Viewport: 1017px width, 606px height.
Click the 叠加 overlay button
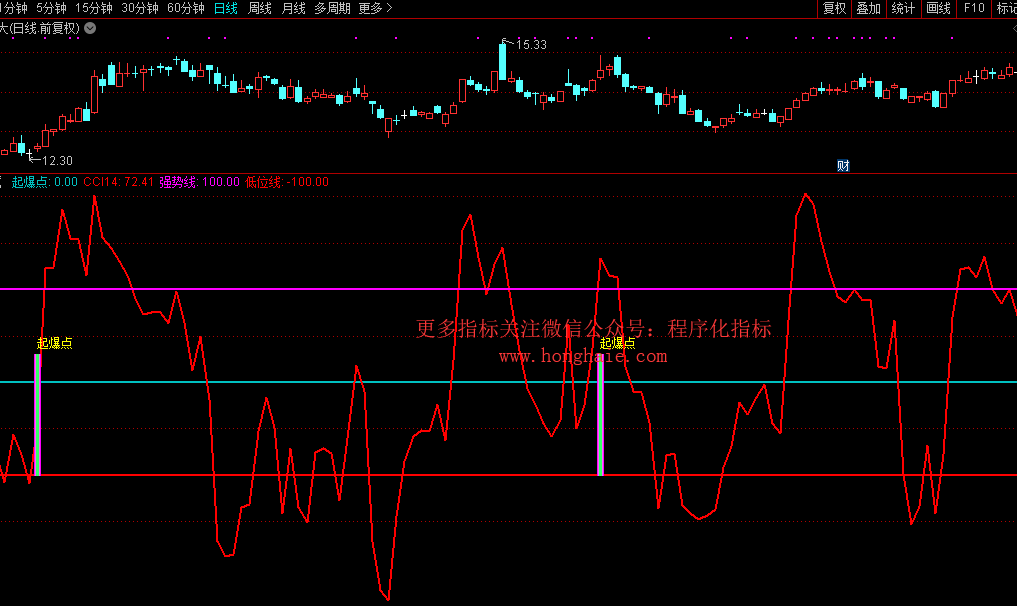(x=868, y=8)
